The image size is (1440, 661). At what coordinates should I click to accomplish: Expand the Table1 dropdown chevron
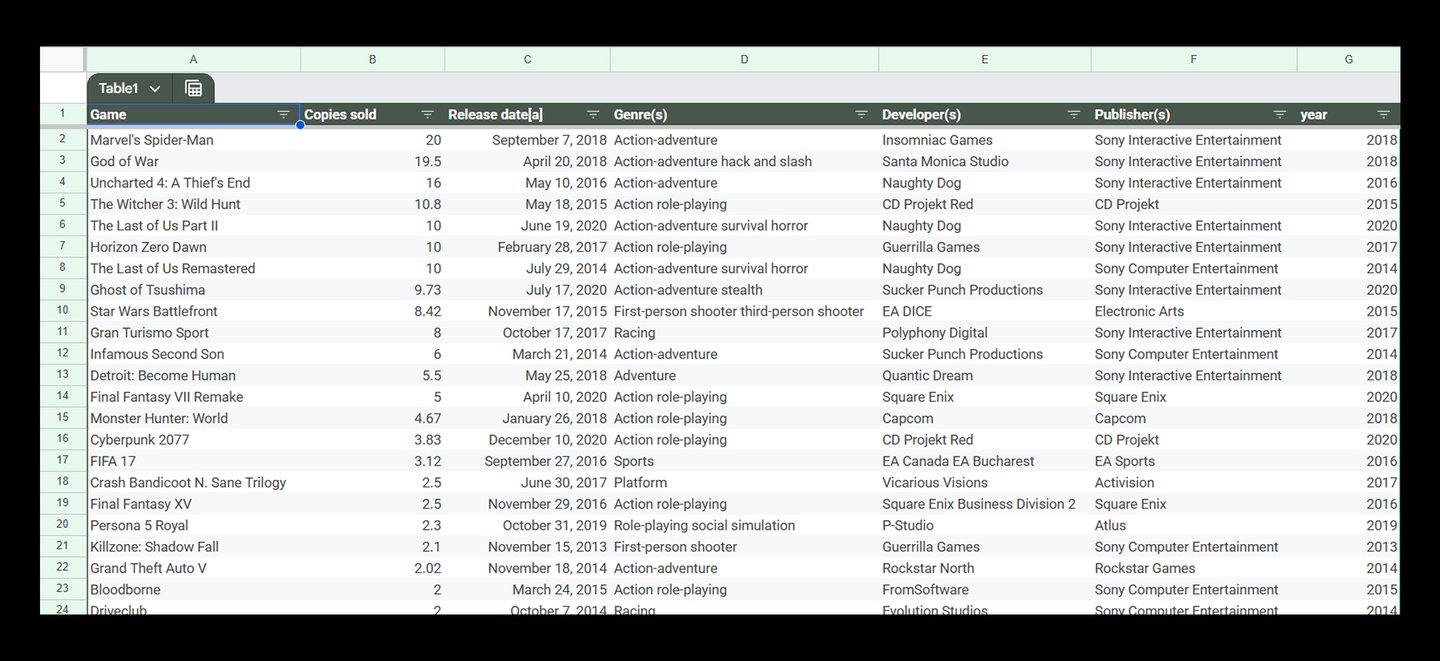(x=155, y=89)
